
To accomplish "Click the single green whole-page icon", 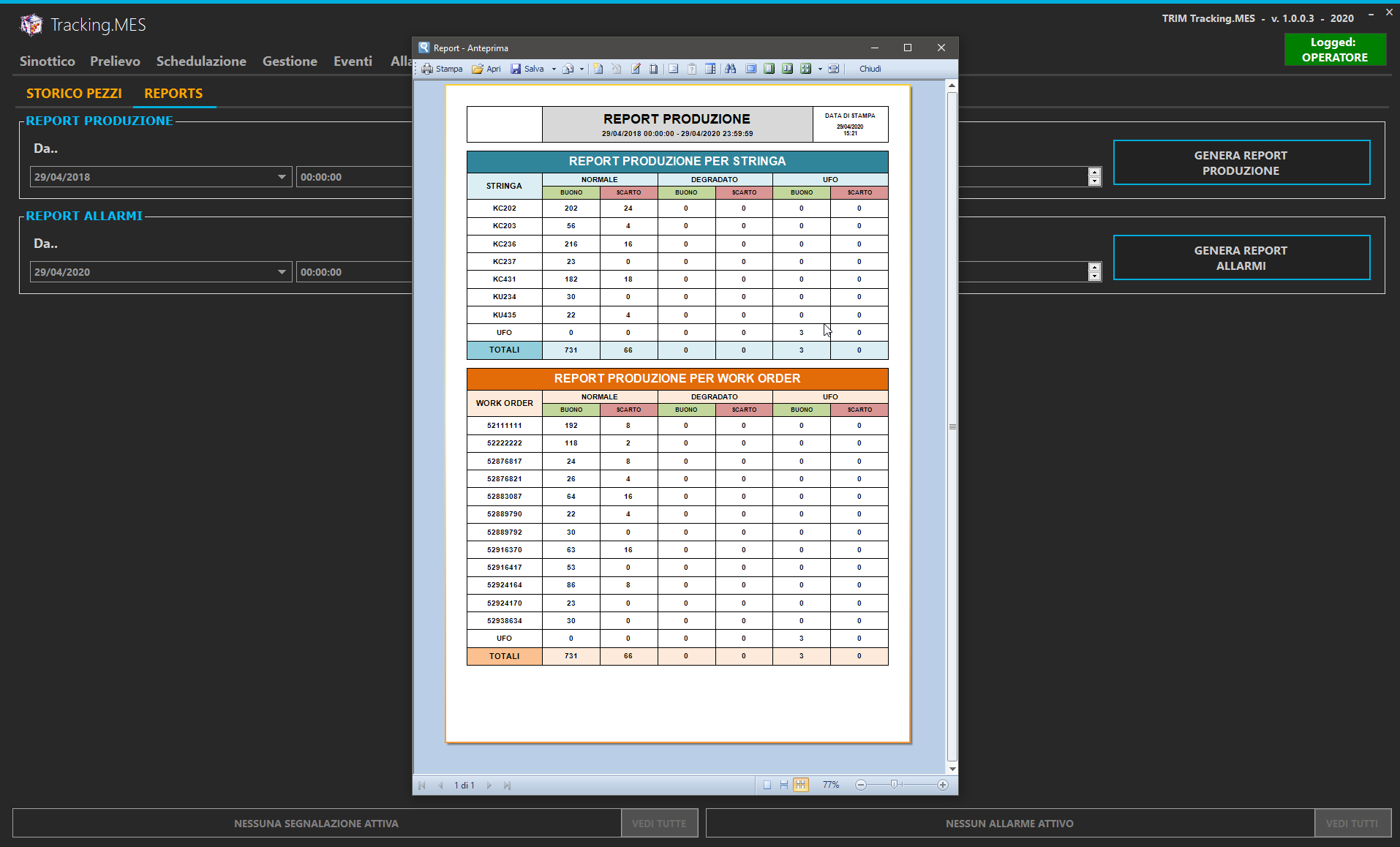I will (x=769, y=69).
